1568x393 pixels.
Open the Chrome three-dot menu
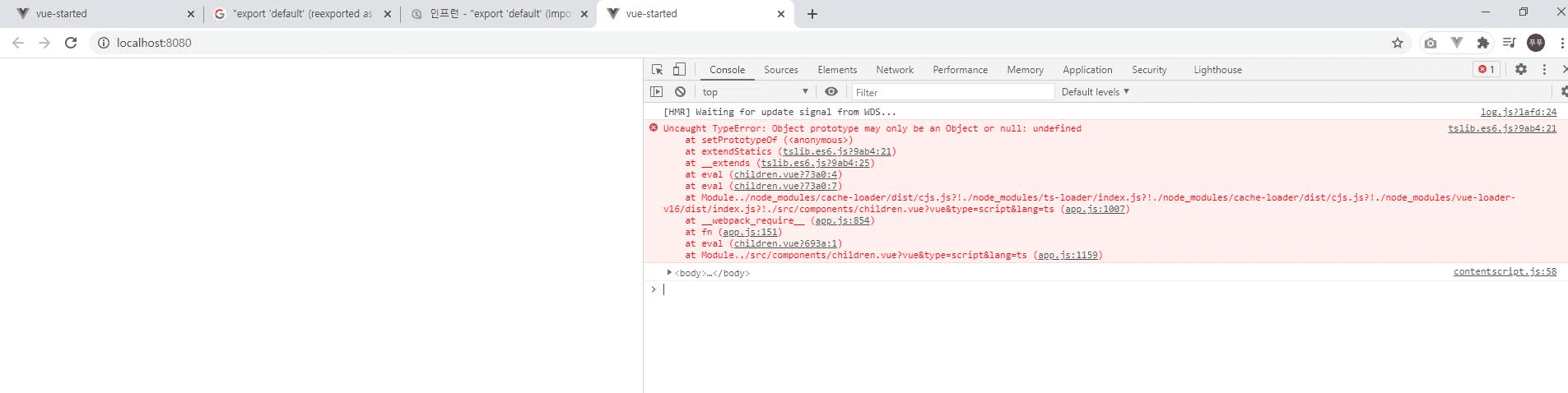point(1561,43)
